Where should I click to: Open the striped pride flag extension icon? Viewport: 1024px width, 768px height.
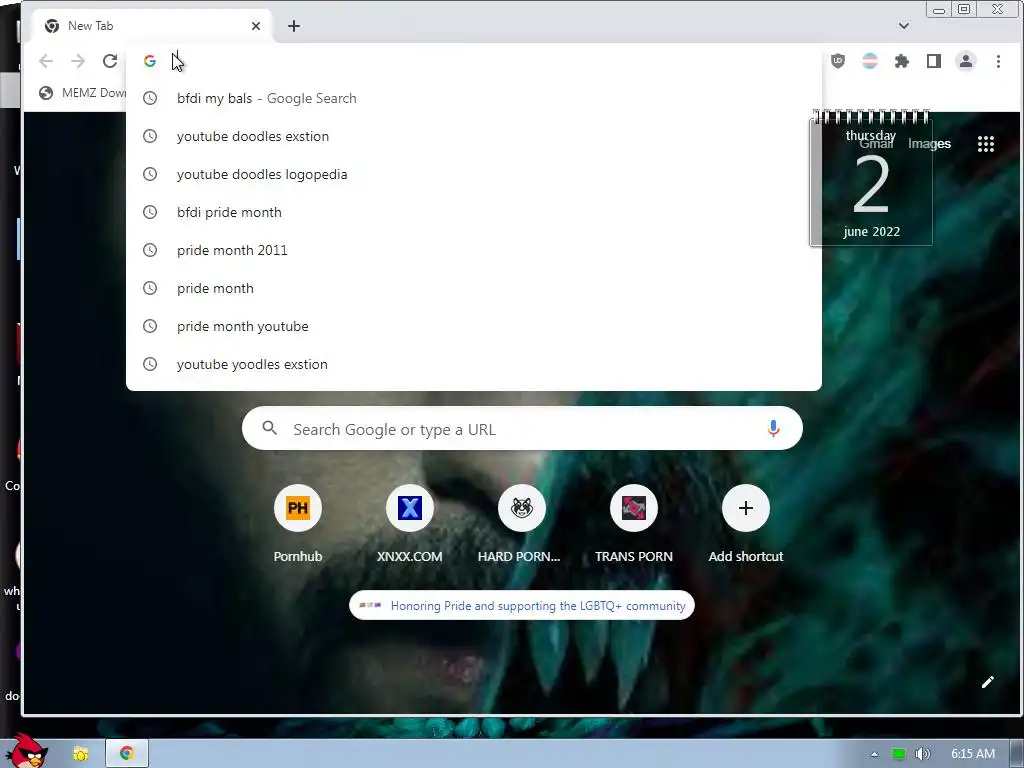870,61
